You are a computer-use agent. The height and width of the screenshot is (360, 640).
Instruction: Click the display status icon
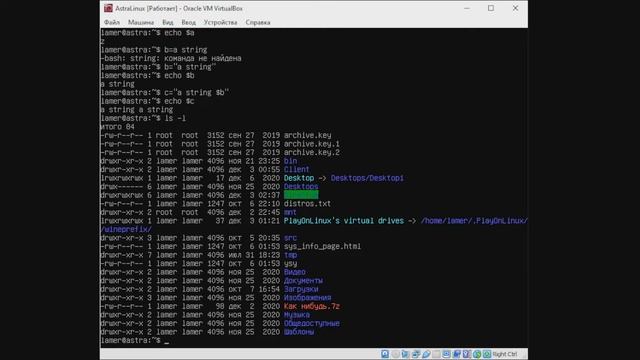point(447,354)
